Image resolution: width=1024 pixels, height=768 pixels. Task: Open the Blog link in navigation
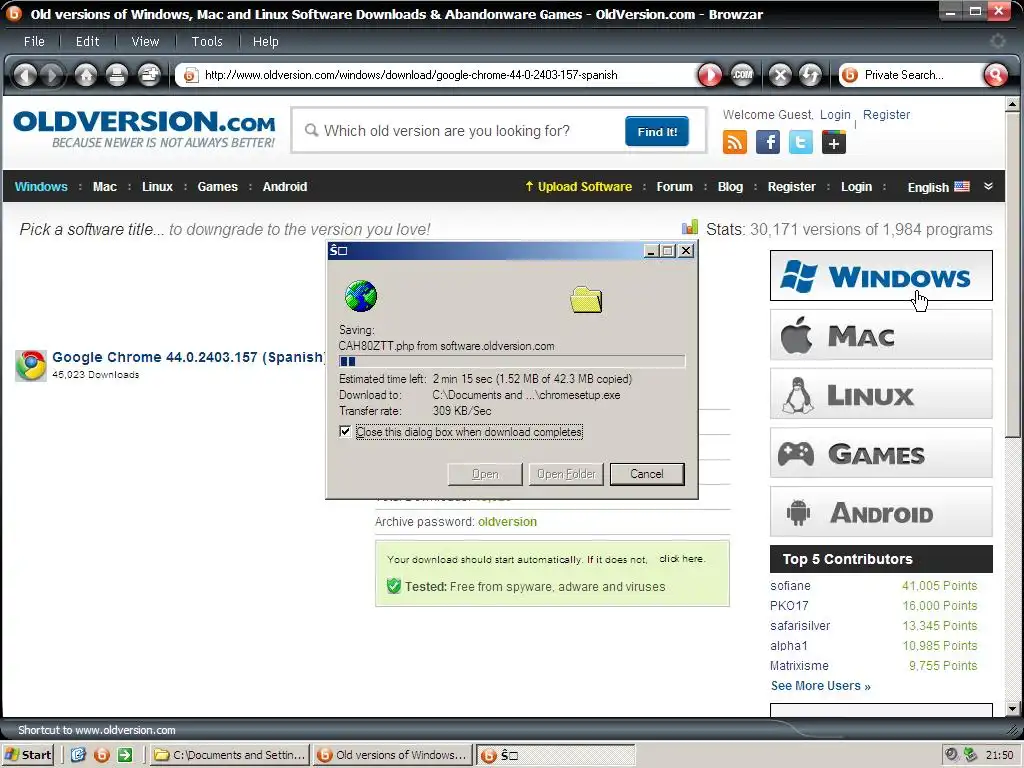pos(730,187)
